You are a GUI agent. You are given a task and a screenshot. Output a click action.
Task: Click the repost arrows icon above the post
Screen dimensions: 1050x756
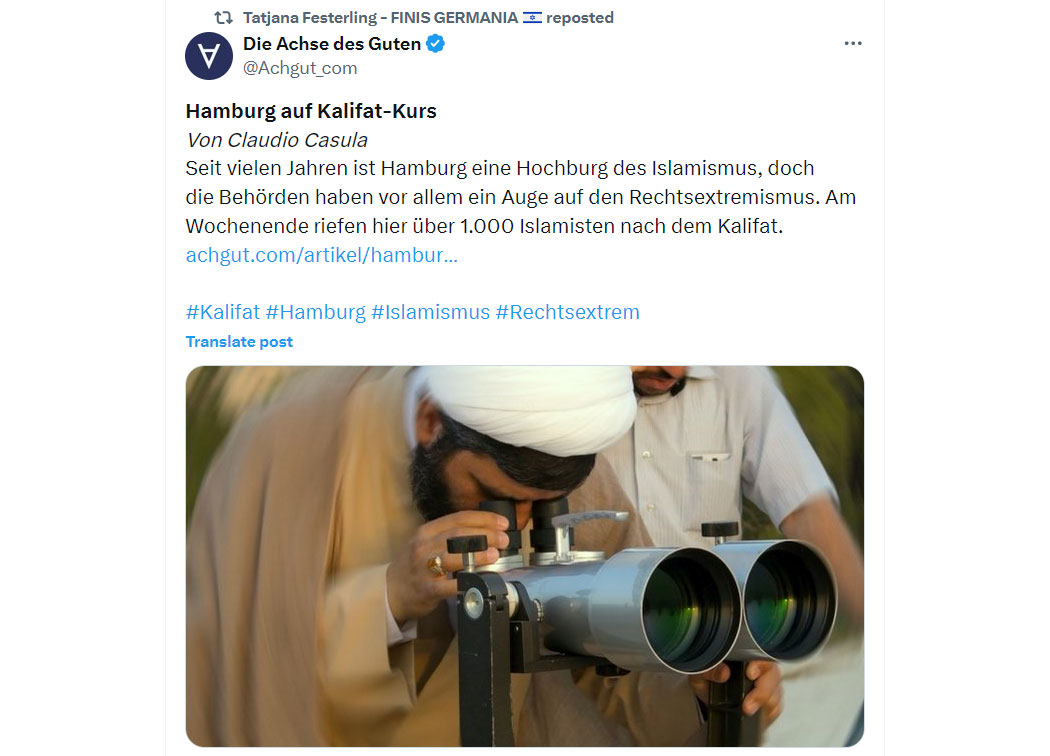click(x=223, y=17)
